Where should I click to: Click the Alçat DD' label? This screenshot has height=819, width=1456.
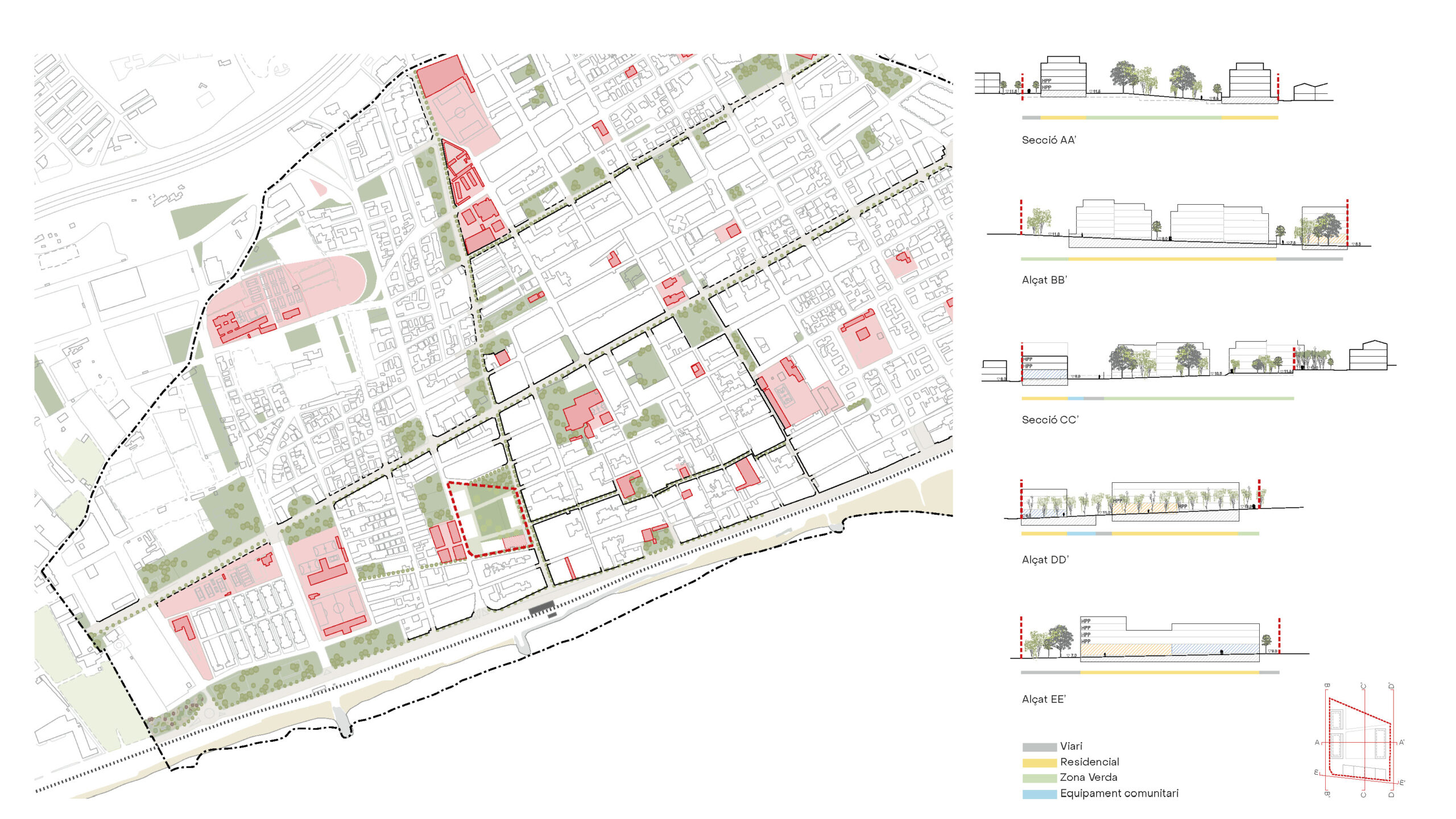point(1045,560)
